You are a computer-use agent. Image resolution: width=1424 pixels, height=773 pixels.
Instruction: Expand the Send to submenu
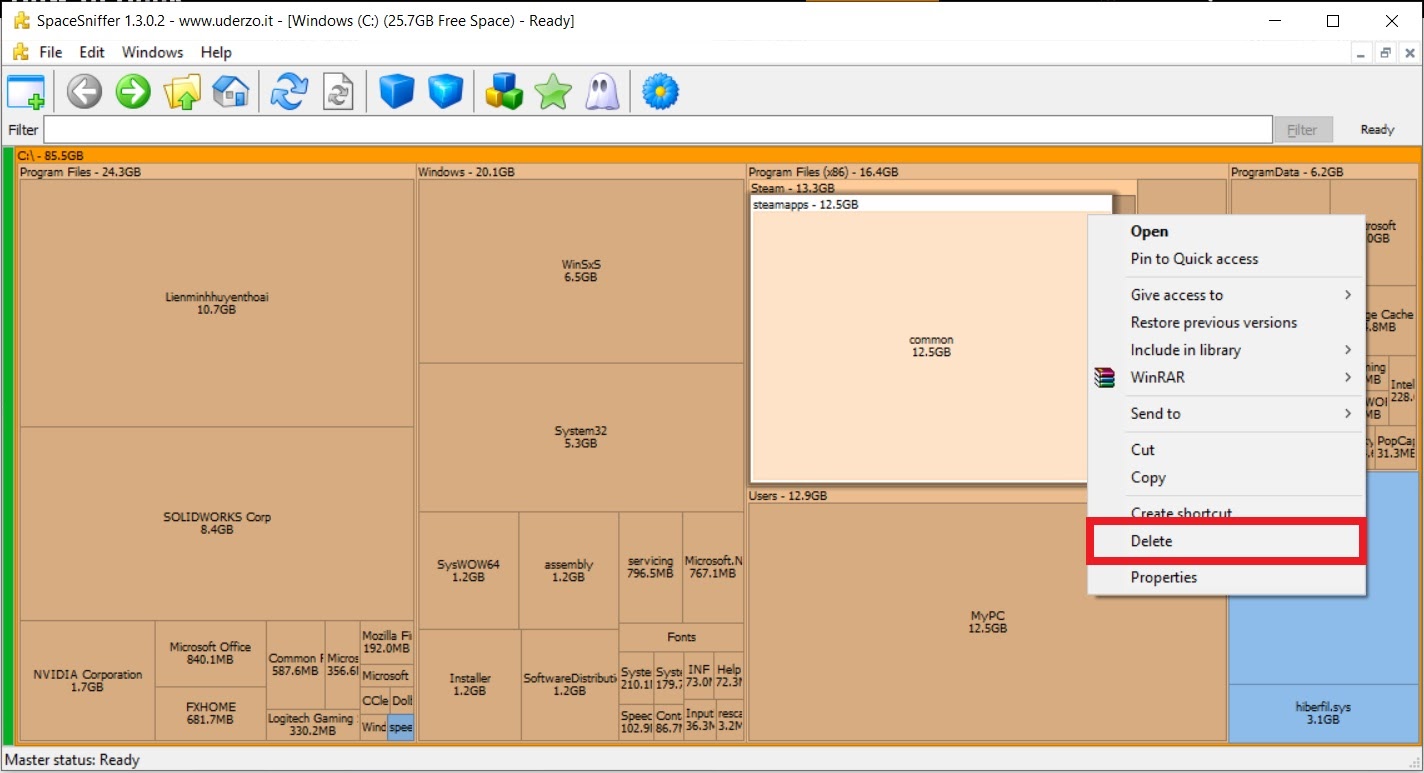click(x=1227, y=414)
